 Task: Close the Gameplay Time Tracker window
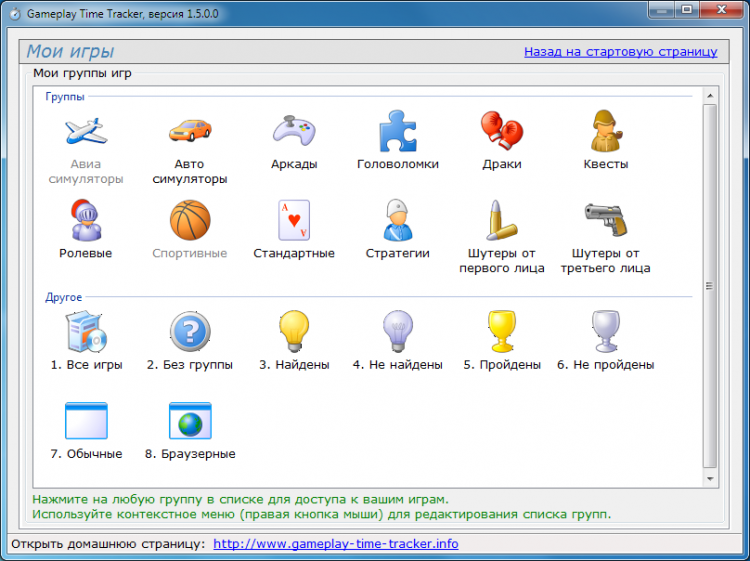click(721, 11)
